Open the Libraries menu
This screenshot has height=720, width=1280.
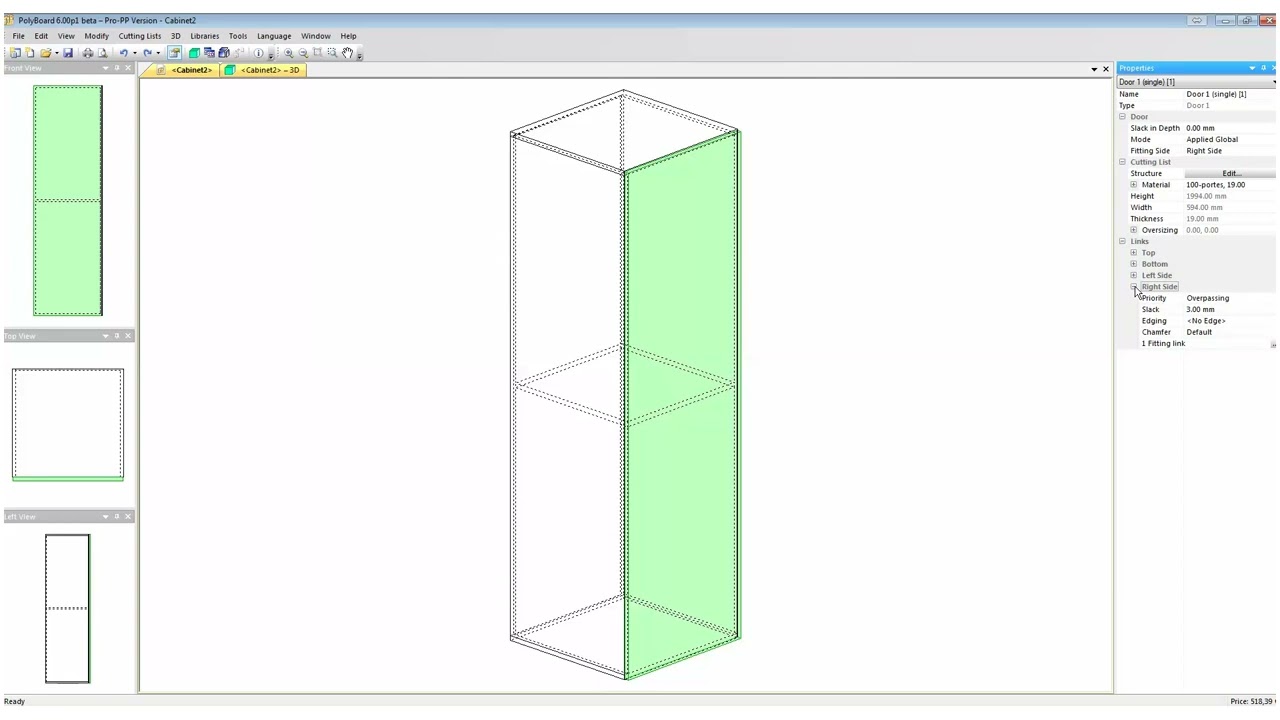(204, 36)
